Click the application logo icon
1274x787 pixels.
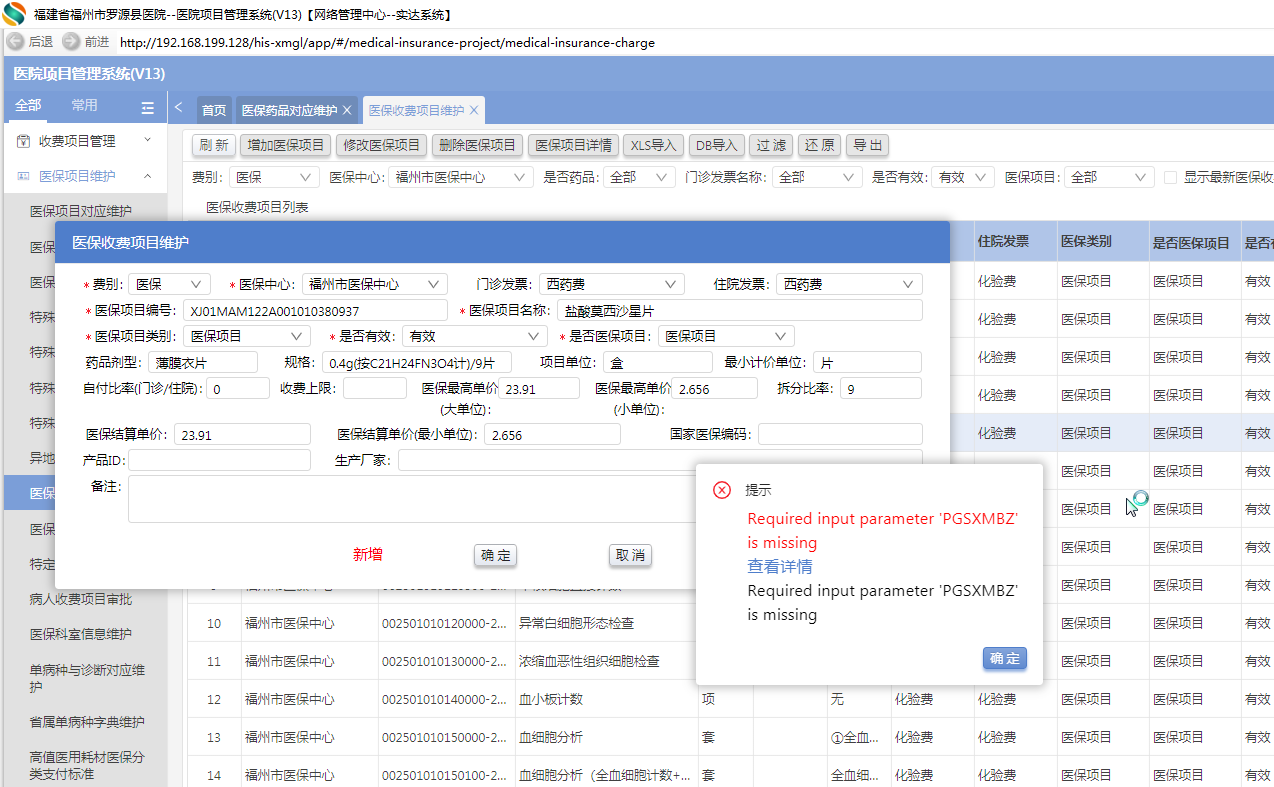(x=15, y=14)
